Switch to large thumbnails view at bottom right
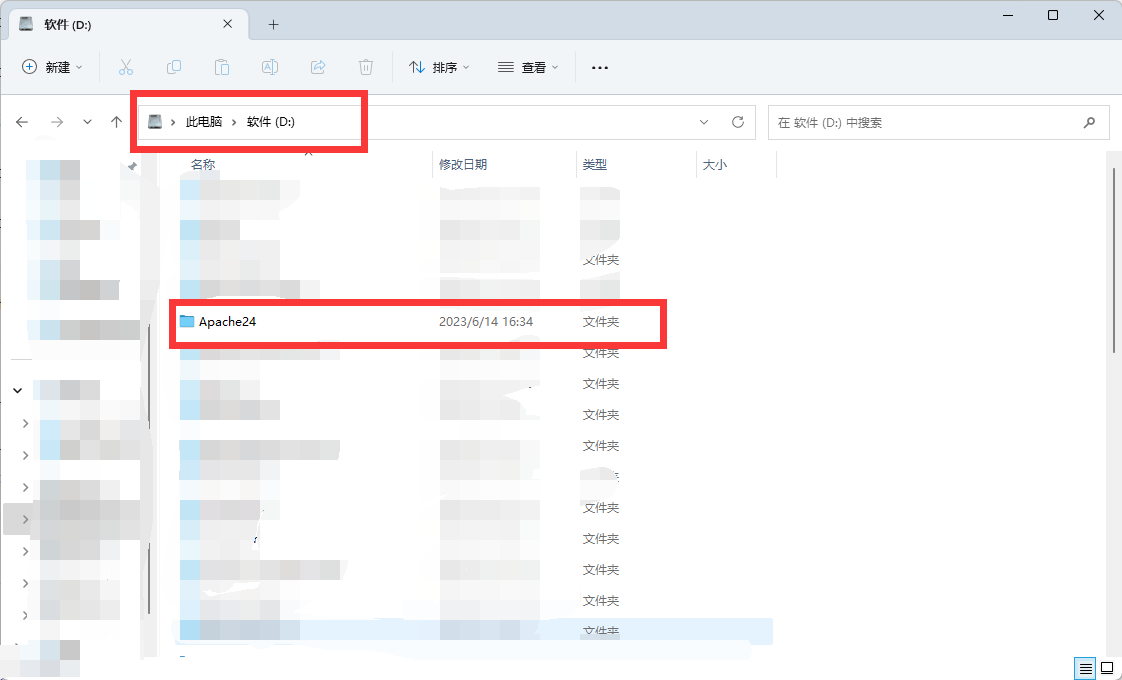This screenshot has height=680, width=1122. (1106, 668)
